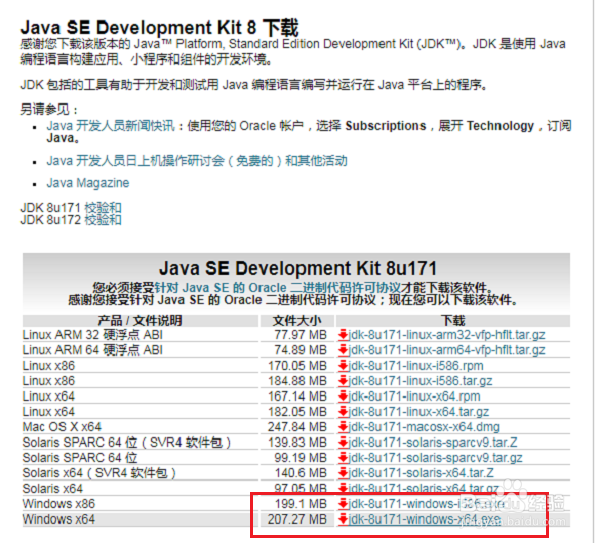Screen dimensions: 600x543
Task: Click download arrow icon beside jdk-8u171-linux-x64.rpm
Action: (x=343, y=396)
